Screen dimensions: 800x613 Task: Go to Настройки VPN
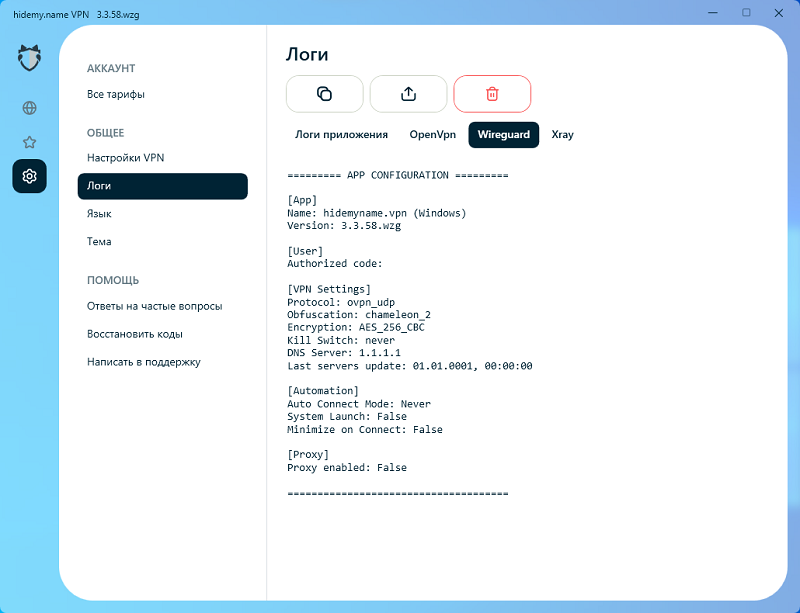point(125,158)
